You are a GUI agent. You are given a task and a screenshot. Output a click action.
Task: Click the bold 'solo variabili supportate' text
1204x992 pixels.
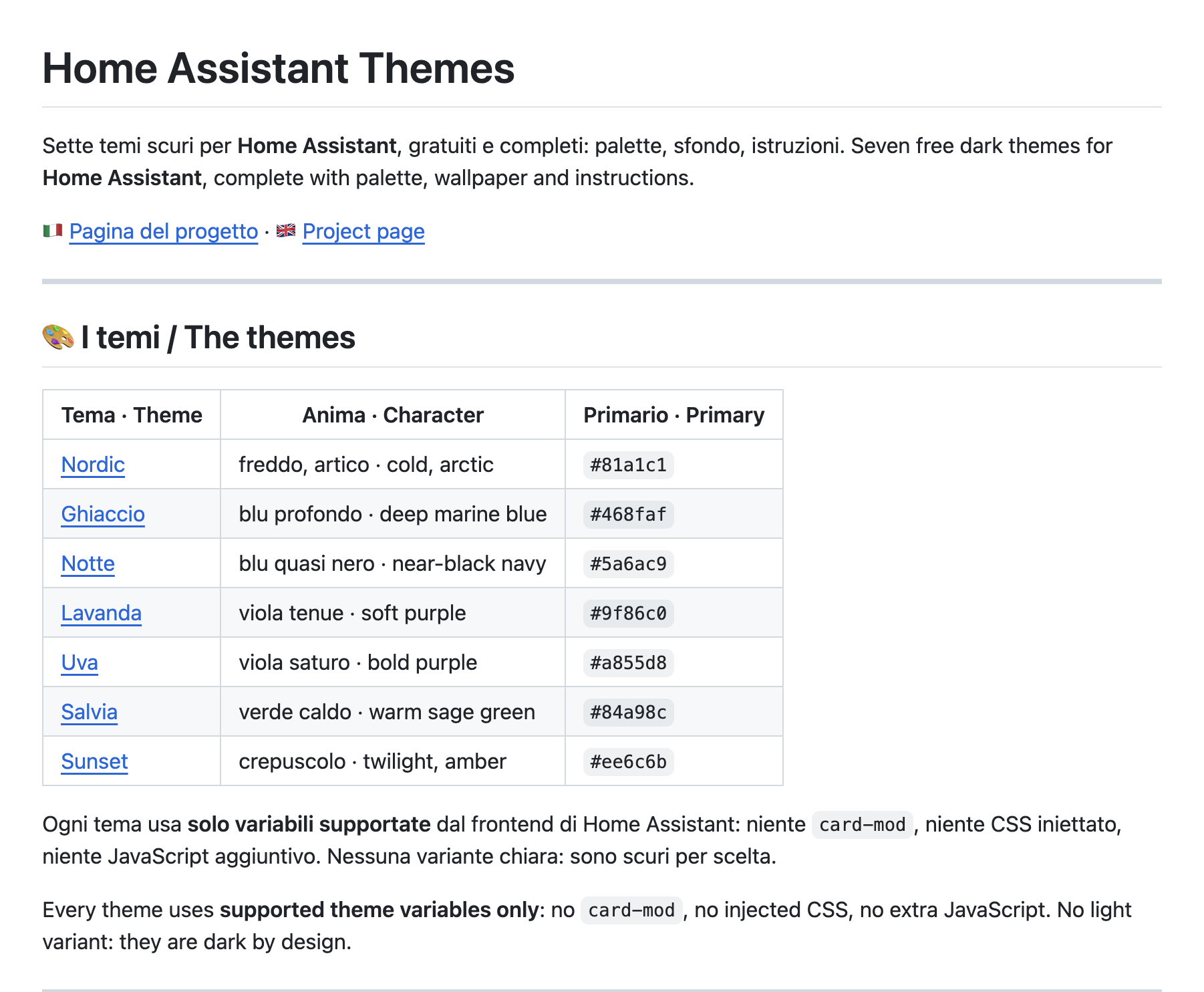309,824
